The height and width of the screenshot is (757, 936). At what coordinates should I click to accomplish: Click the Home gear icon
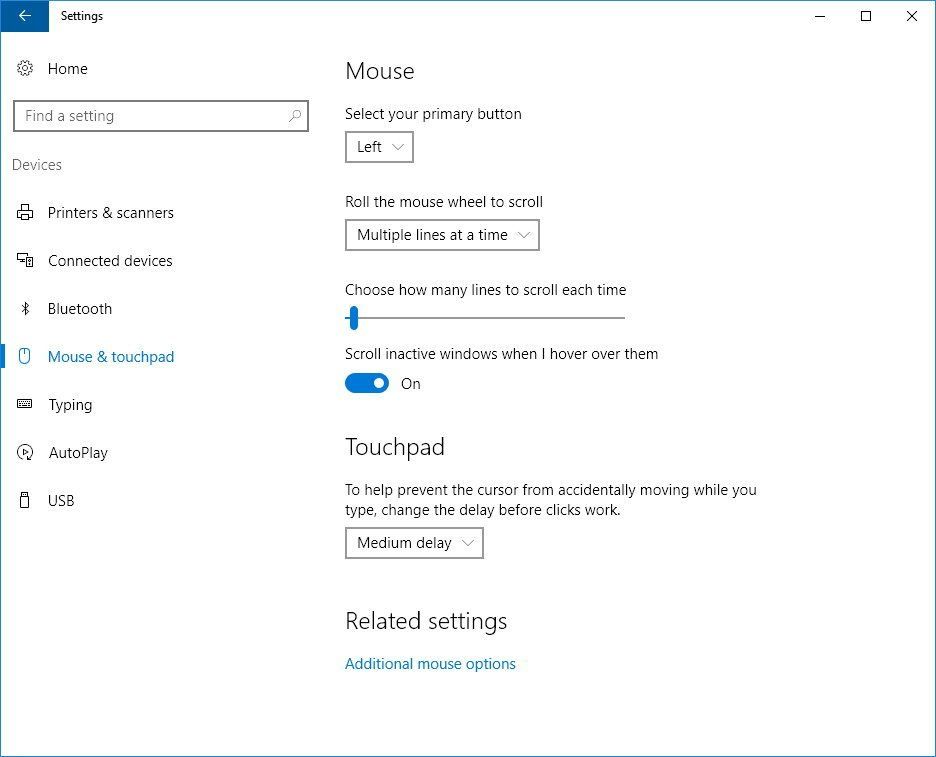(x=24, y=68)
